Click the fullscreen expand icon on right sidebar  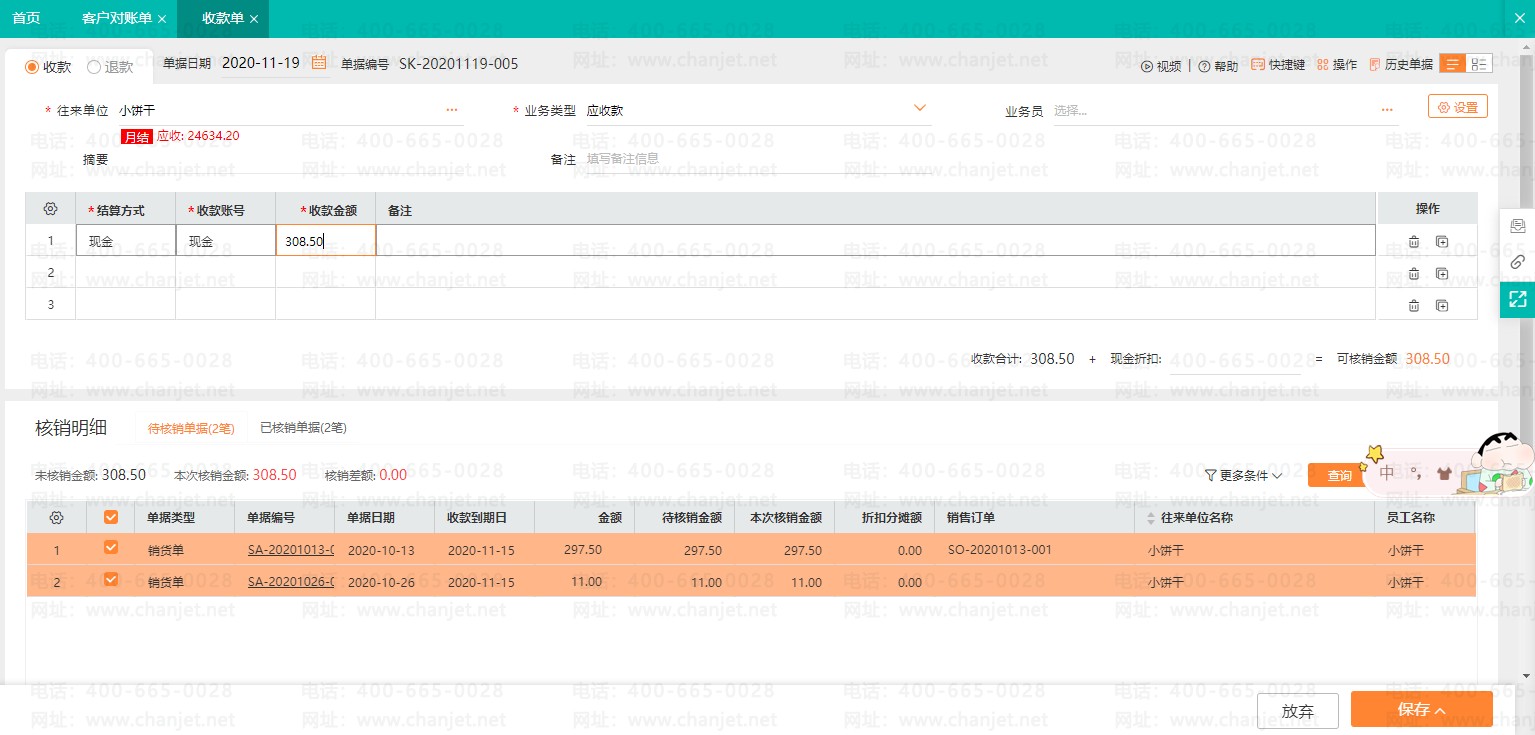click(x=1517, y=298)
